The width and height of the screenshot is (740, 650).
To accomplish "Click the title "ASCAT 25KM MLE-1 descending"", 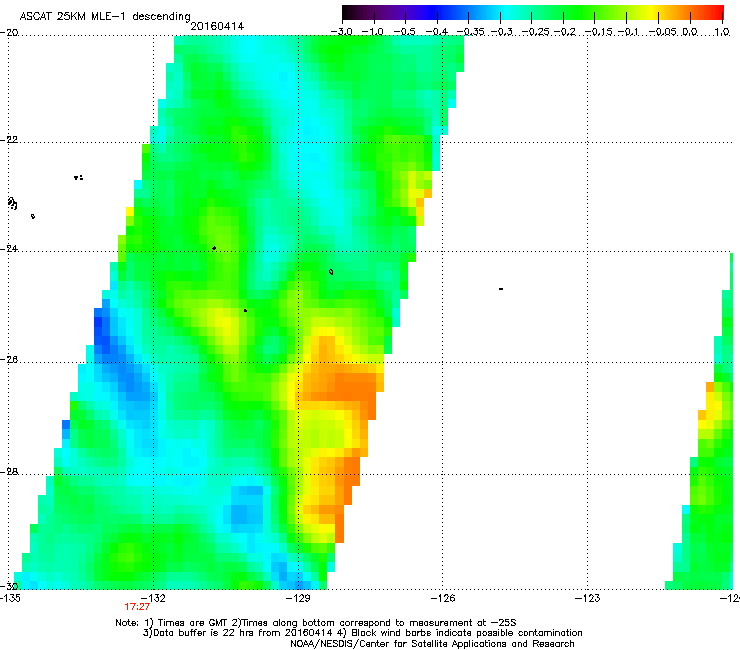I will pos(105,16).
